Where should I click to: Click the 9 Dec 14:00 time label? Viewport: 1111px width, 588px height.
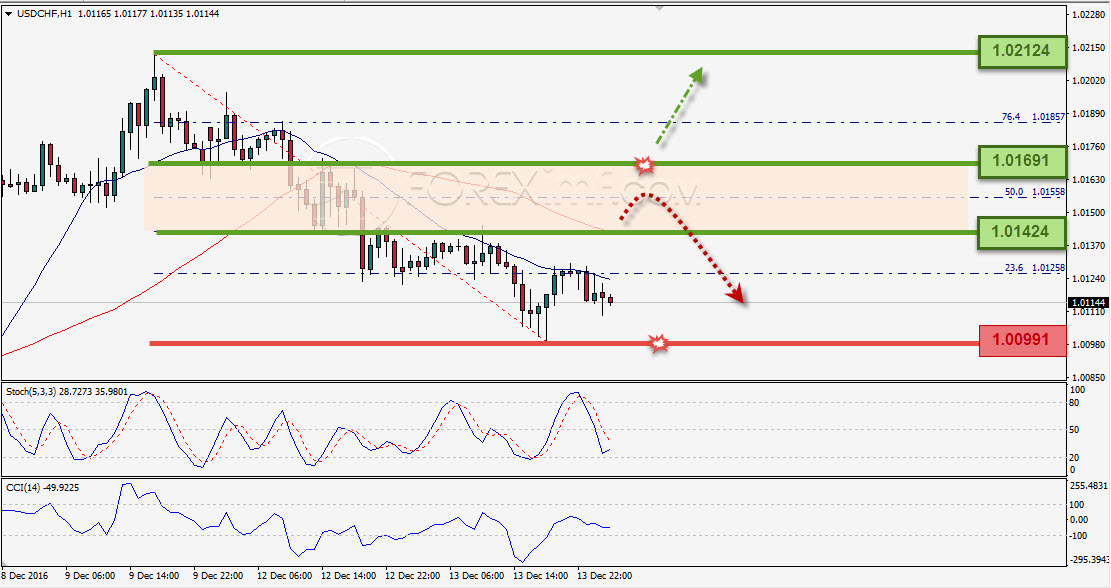coord(154,576)
